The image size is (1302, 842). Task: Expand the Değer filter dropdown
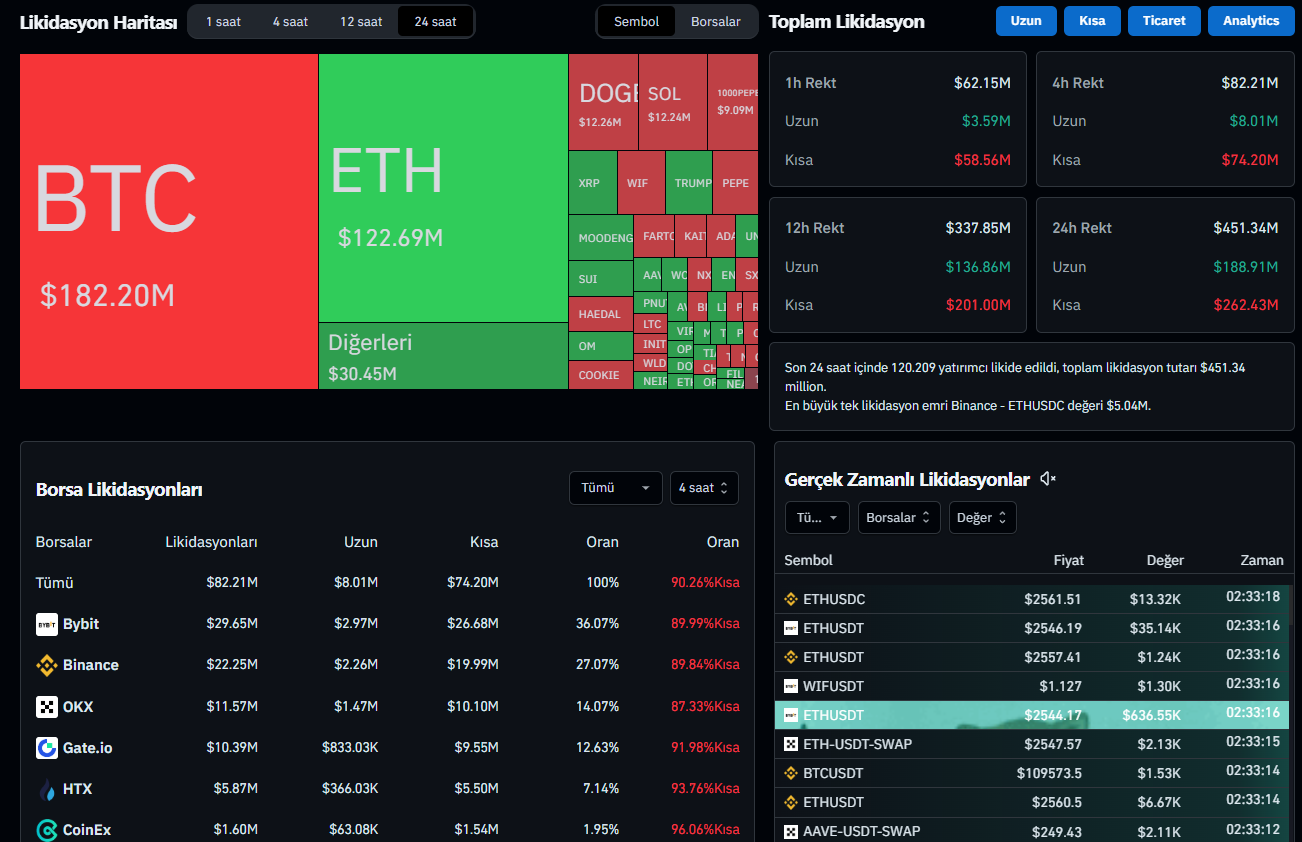point(982,518)
